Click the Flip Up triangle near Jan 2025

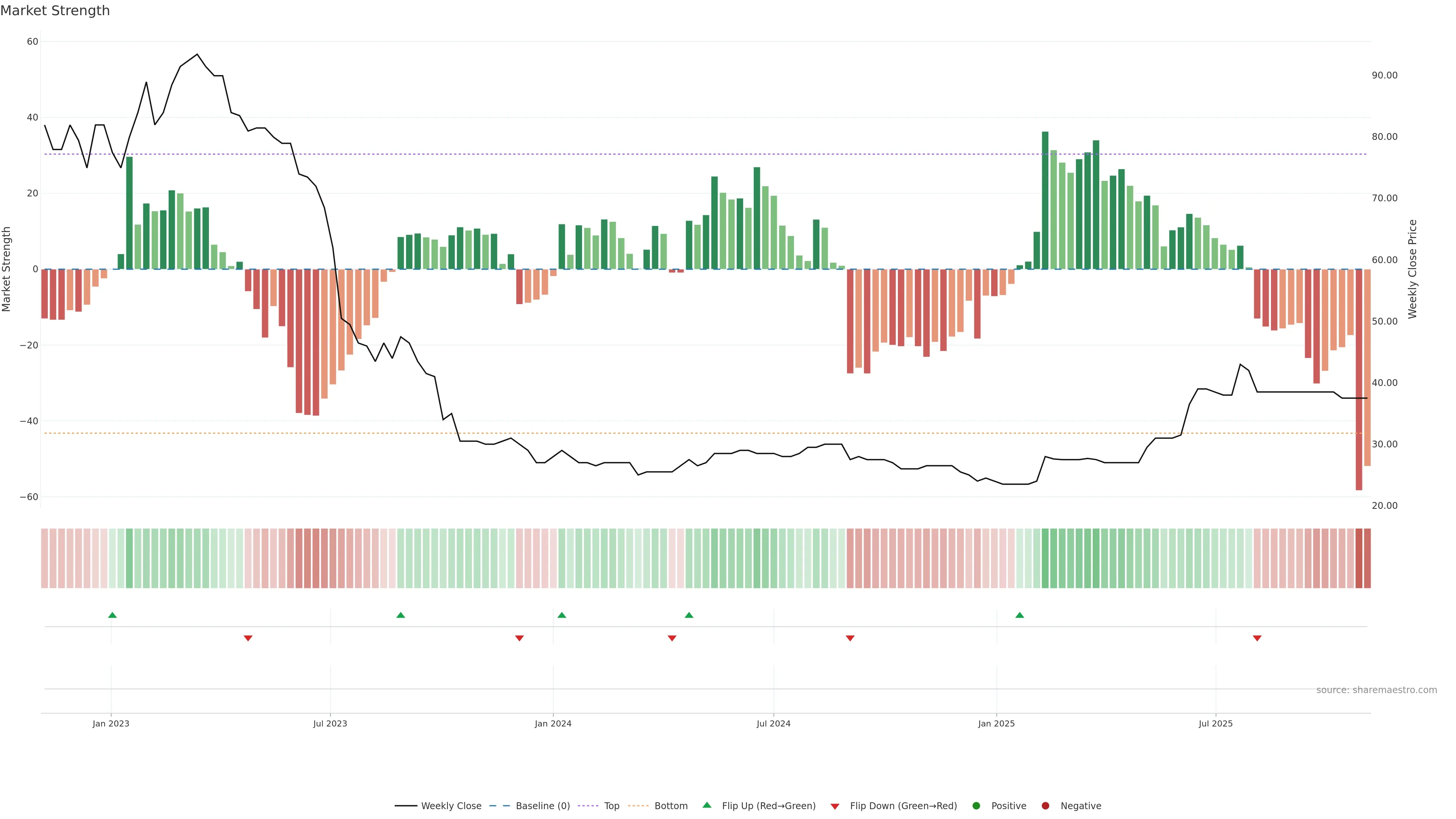point(1020,615)
